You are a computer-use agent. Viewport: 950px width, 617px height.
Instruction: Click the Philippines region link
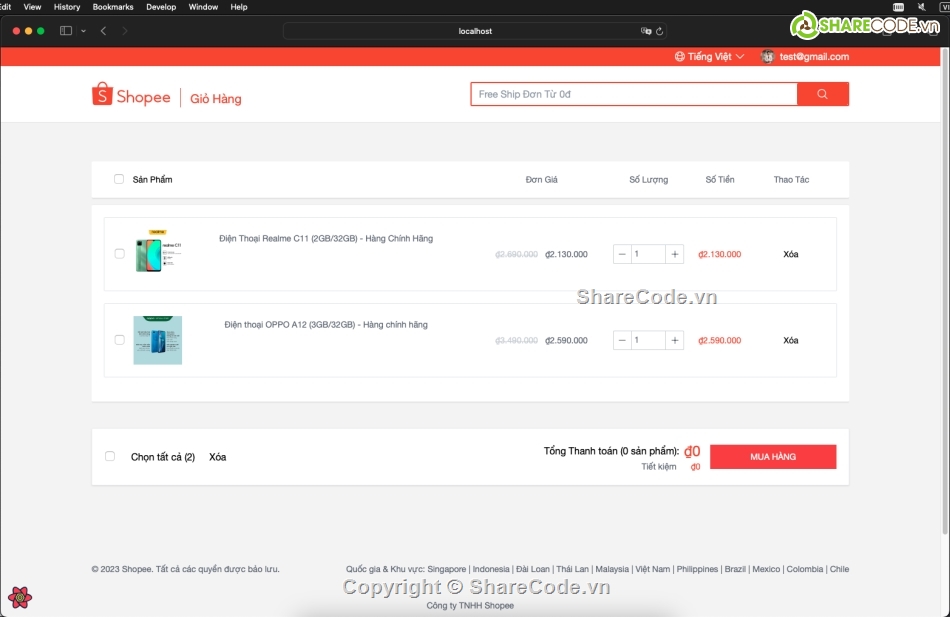(x=697, y=569)
